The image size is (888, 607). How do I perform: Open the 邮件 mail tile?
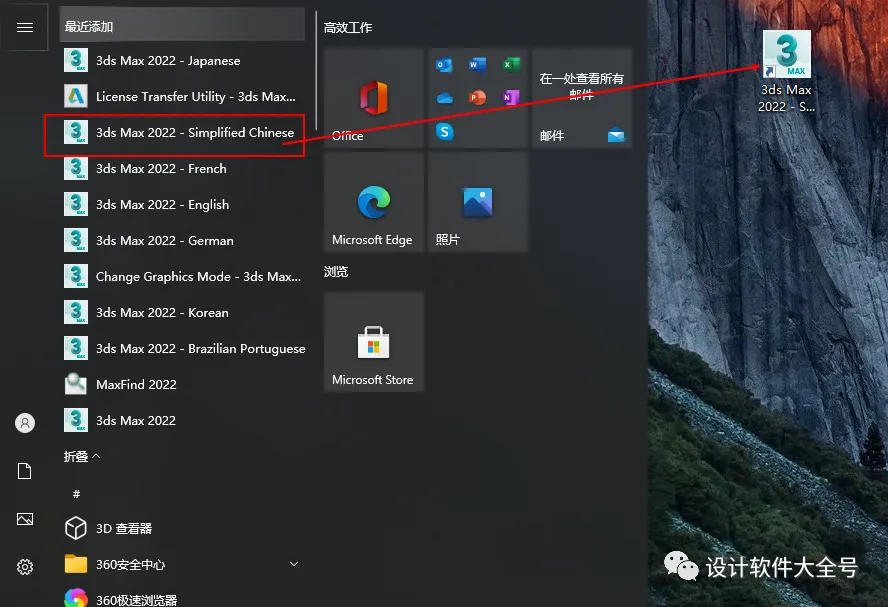tap(582, 98)
